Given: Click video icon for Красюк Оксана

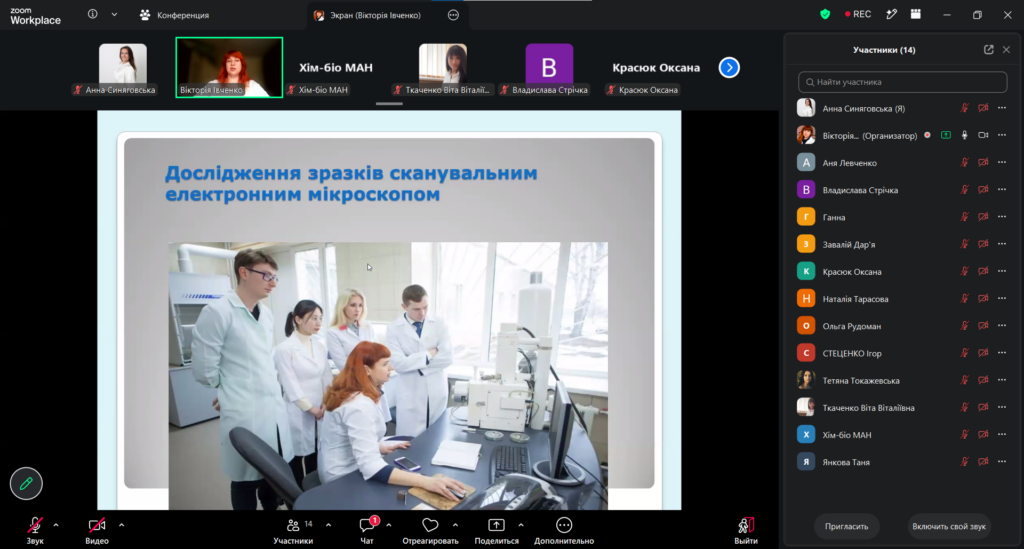Looking at the screenshot, I should (x=983, y=272).
